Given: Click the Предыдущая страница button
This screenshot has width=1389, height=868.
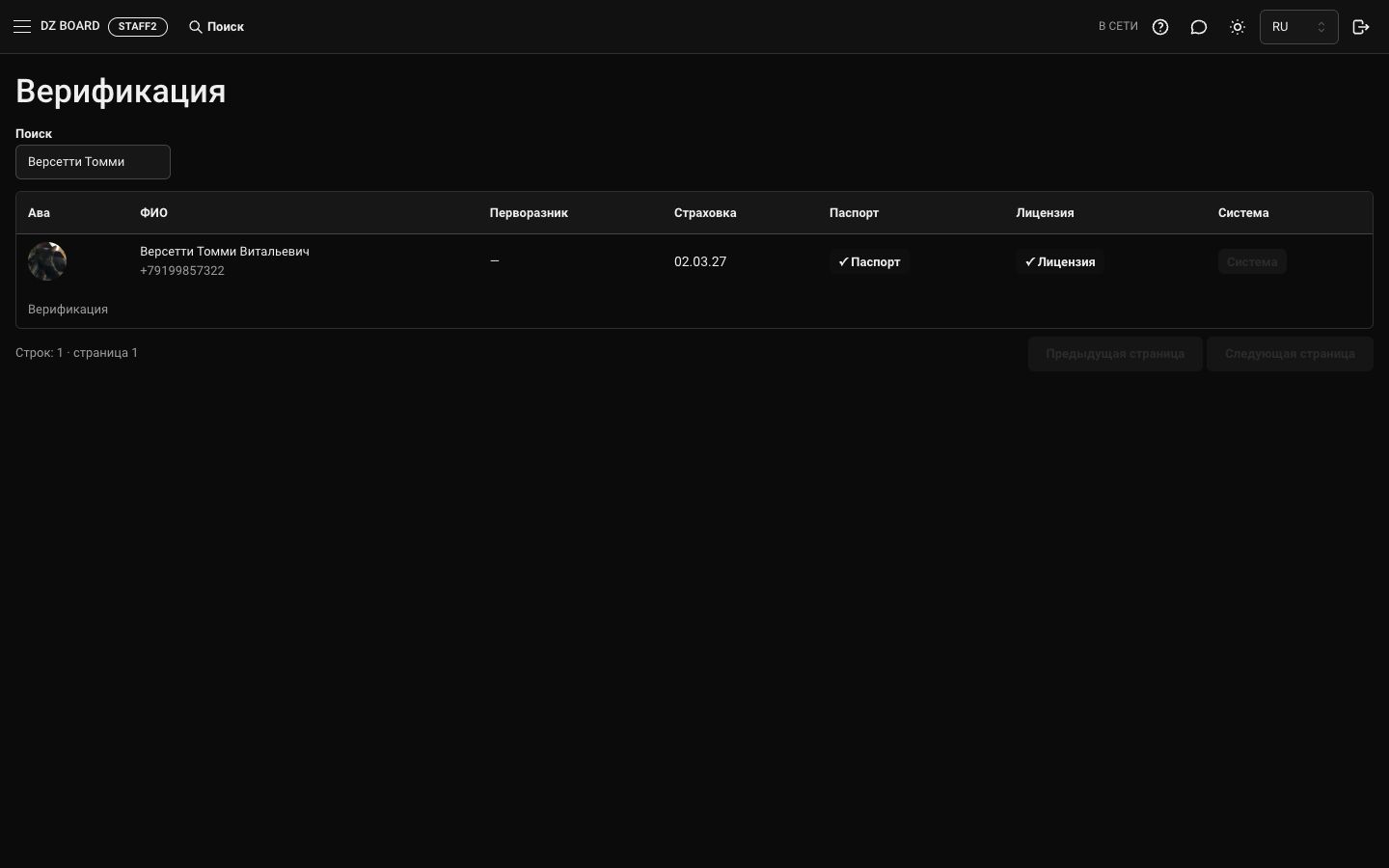Looking at the screenshot, I should click(x=1115, y=354).
